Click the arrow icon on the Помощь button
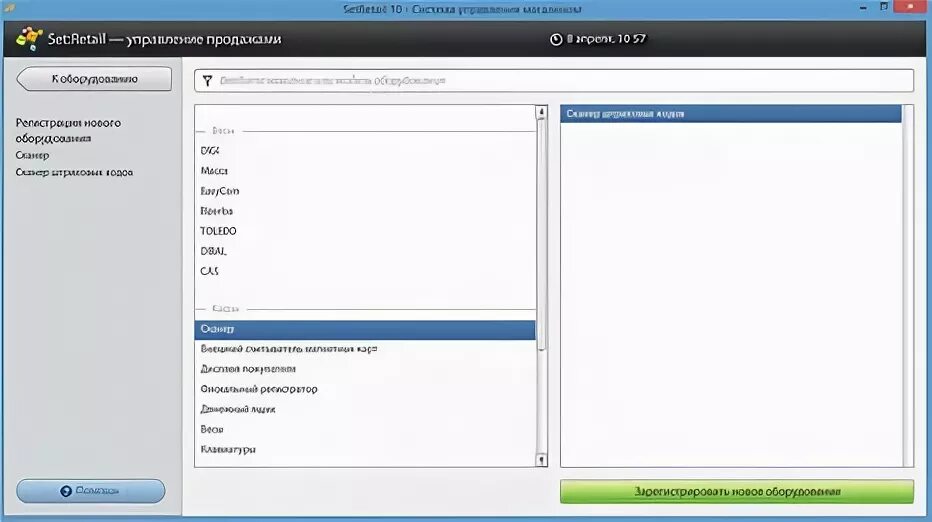Screen dimensions: 932x522 pos(66,491)
